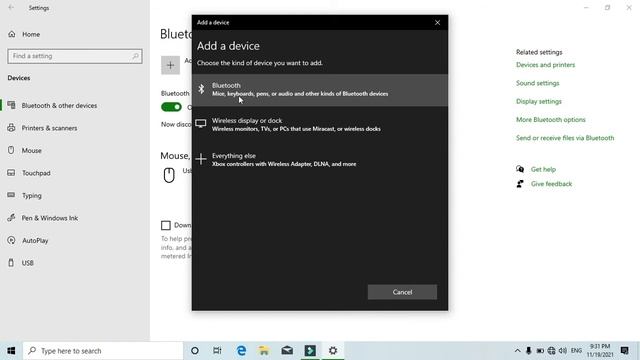Focus the Find a setting search box
640x360 pixels.
click(75, 56)
